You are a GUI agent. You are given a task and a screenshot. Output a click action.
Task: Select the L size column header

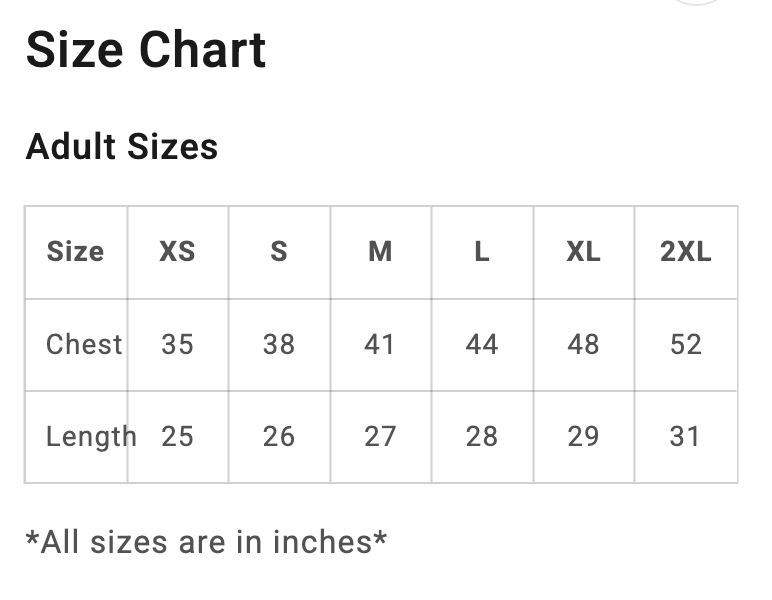point(482,252)
